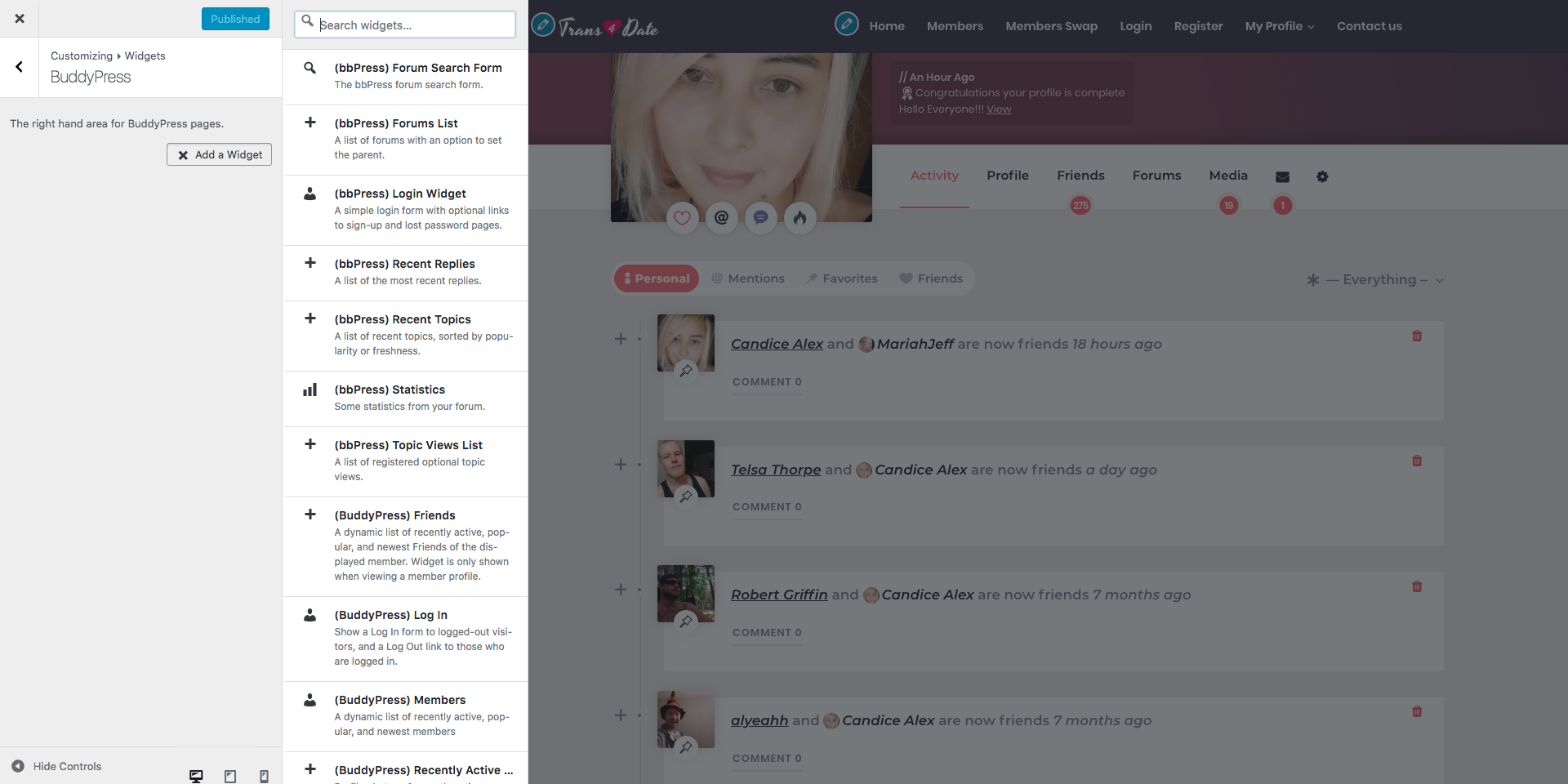Select the Mentions activity filter
This screenshot has height=784, width=1568.
pyautogui.click(x=748, y=278)
